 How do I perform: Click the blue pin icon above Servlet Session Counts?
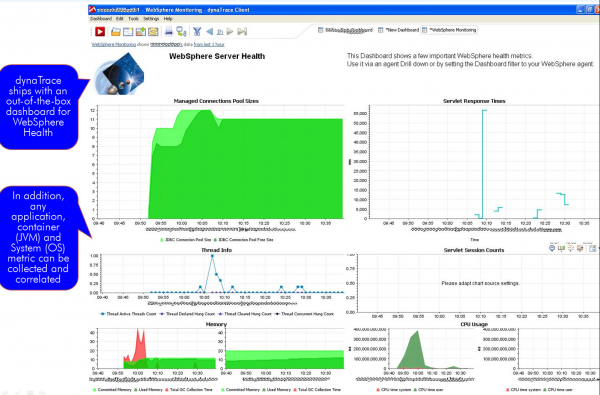point(552,248)
